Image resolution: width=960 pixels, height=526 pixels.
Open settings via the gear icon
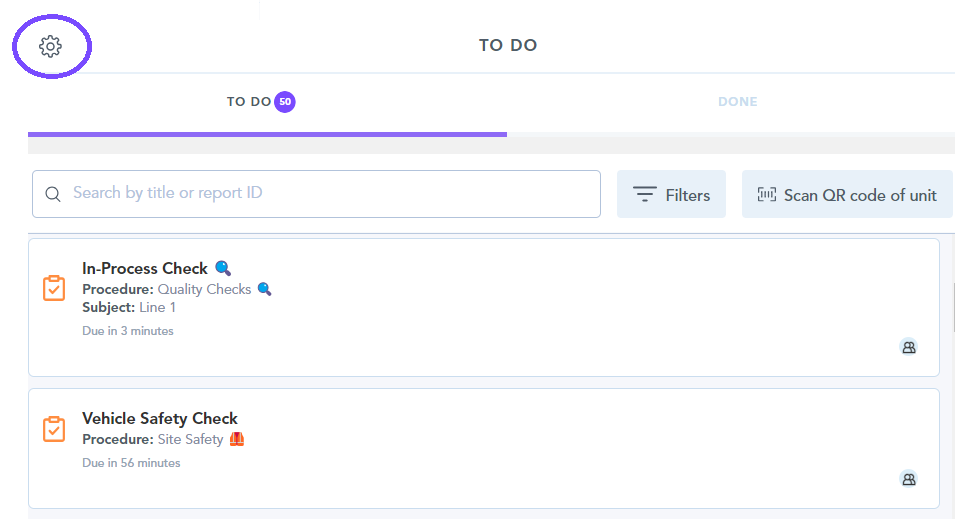click(50, 46)
